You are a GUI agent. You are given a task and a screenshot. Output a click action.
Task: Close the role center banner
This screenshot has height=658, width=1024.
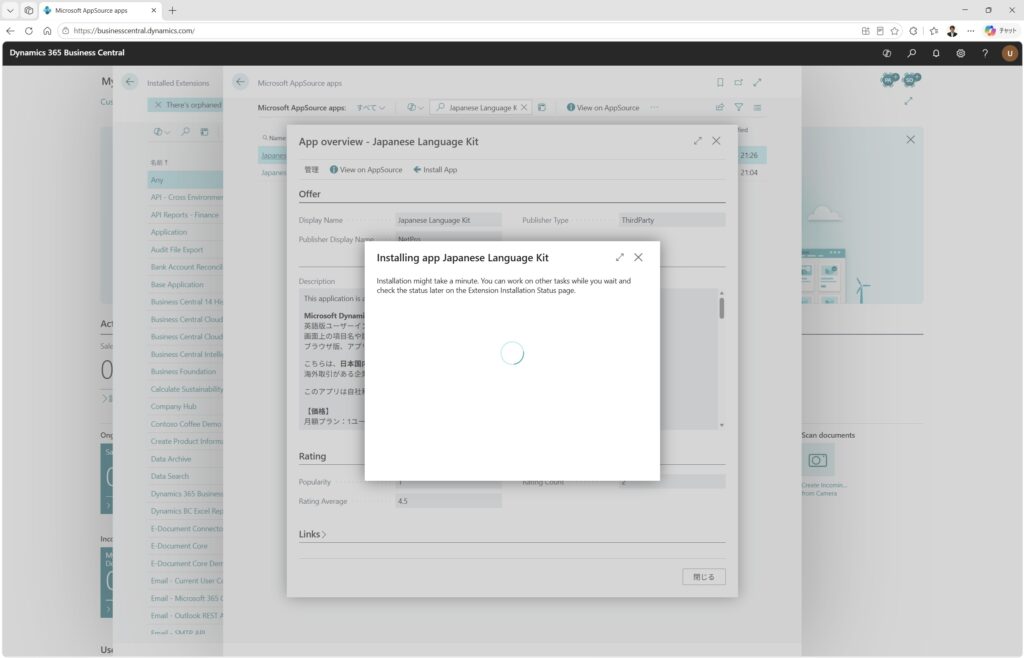point(910,140)
